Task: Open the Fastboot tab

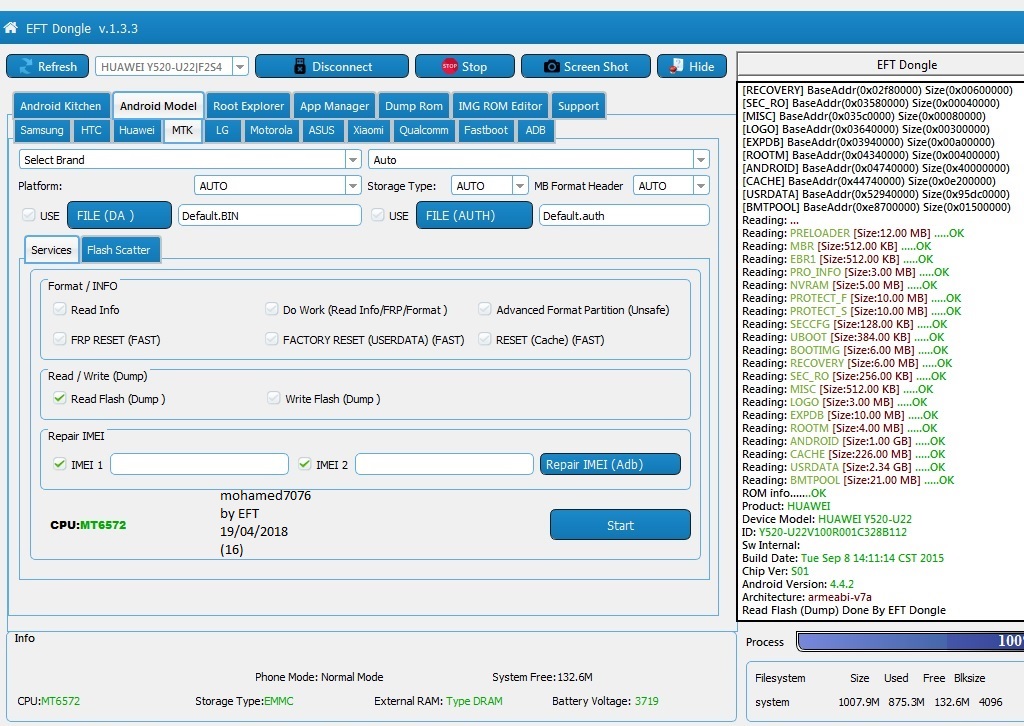Action: [x=486, y=130]
